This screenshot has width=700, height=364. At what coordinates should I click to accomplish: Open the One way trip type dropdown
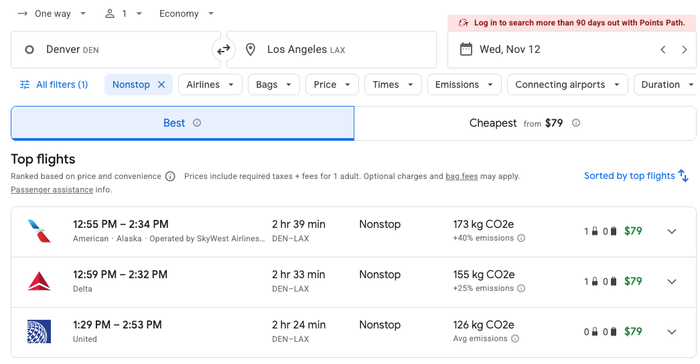pos(52,14)
